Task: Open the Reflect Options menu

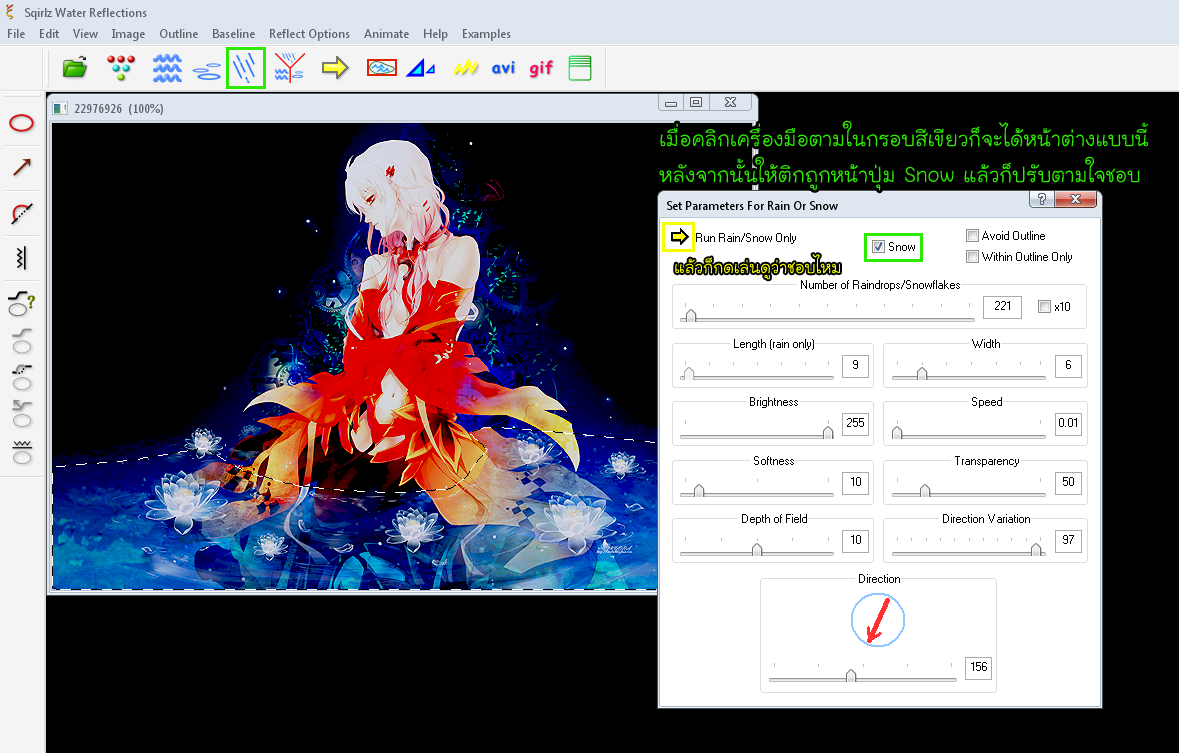Action: [309, 34]
